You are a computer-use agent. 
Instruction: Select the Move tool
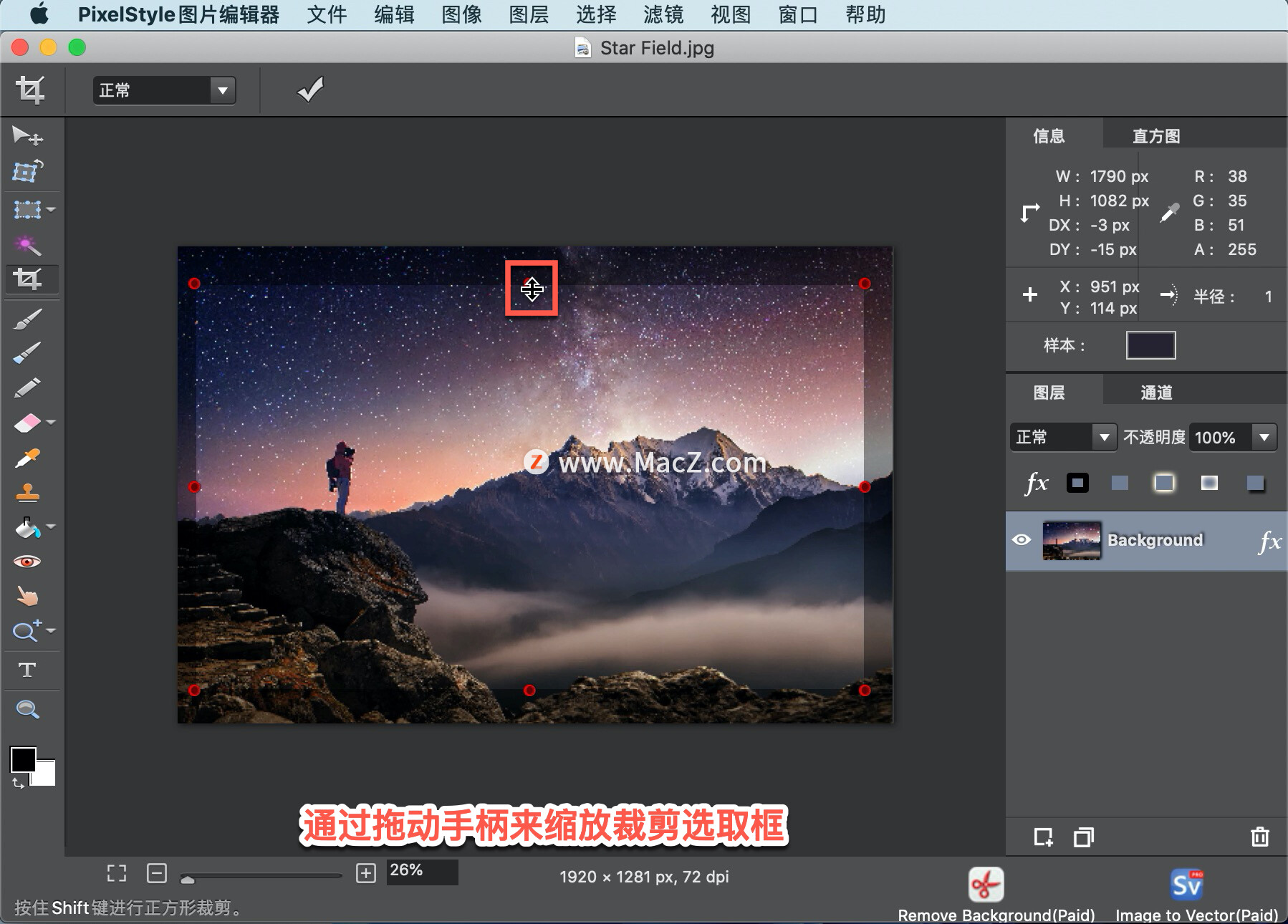click(29, 135)
